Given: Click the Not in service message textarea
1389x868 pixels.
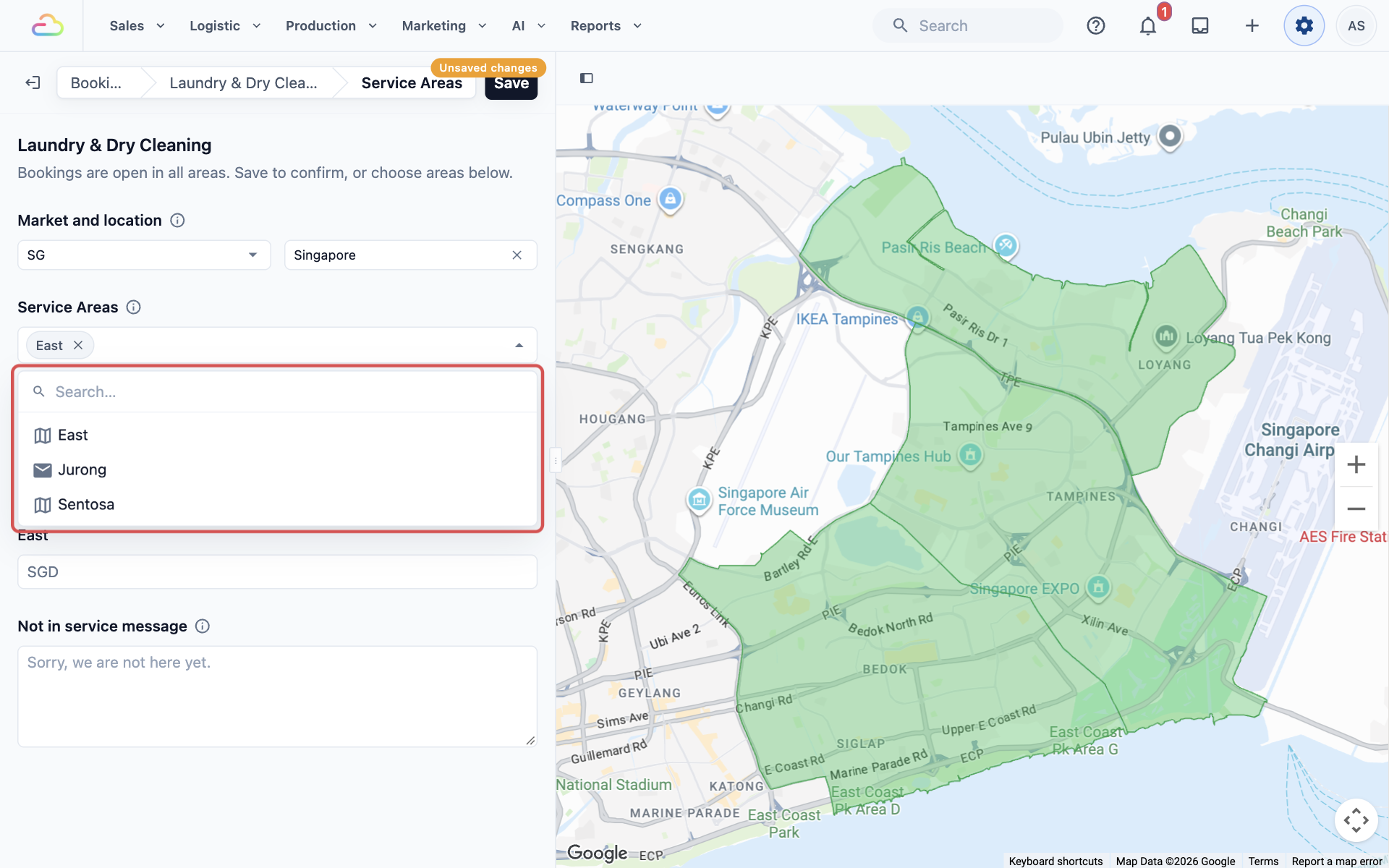Looking at the screenshot, I should click(x=277, y=697).
